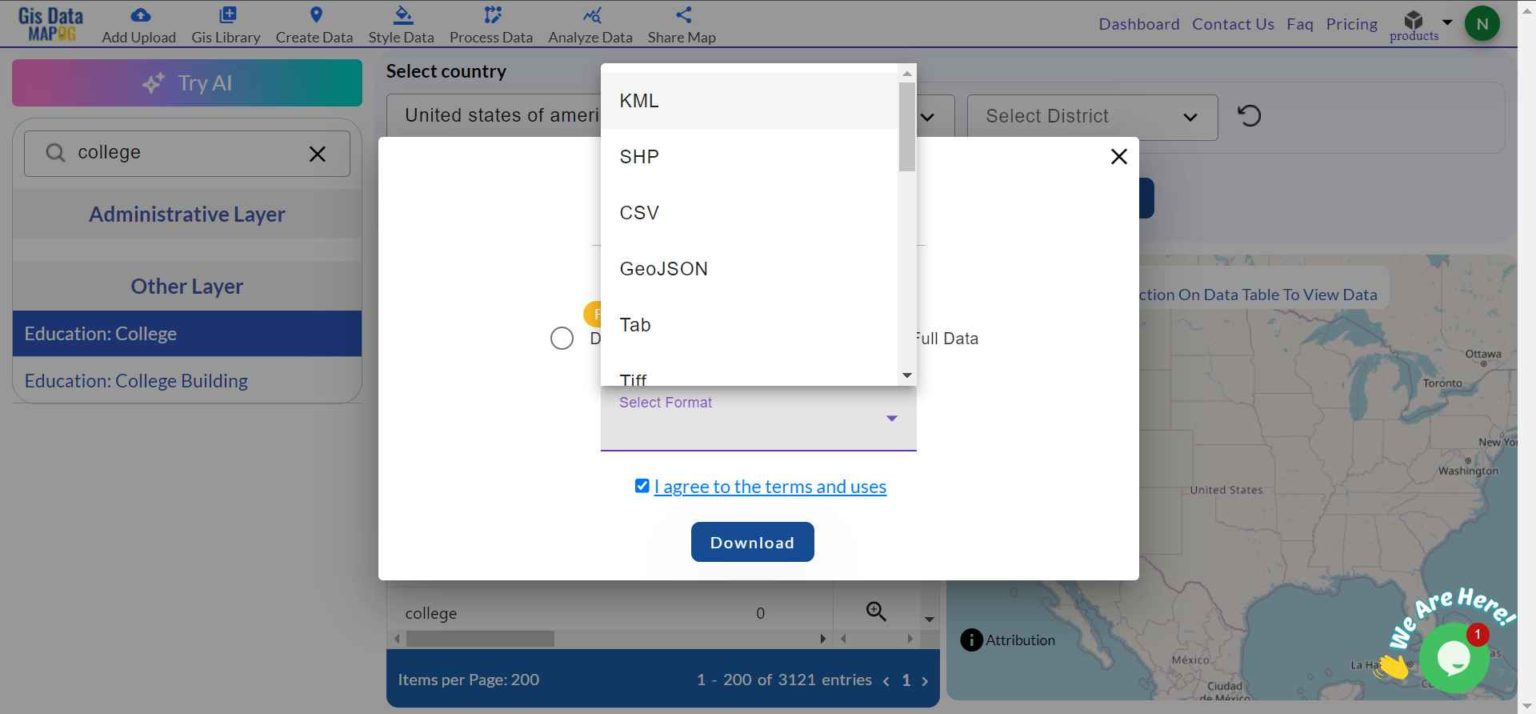Click the Pricing menu item
This screenshot has height=714, width=1536.
1351,23
